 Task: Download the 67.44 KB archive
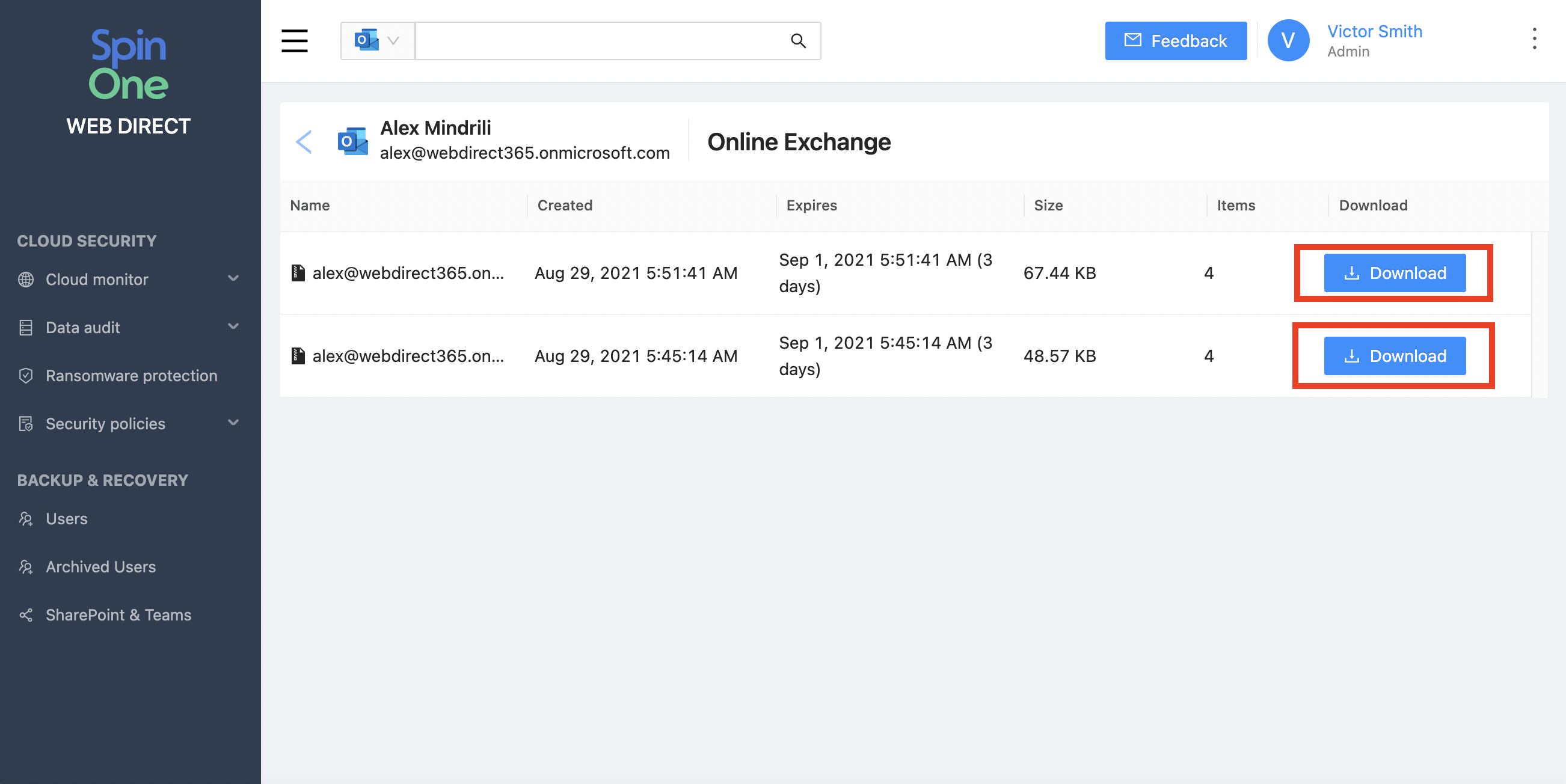click(1394, 273)
